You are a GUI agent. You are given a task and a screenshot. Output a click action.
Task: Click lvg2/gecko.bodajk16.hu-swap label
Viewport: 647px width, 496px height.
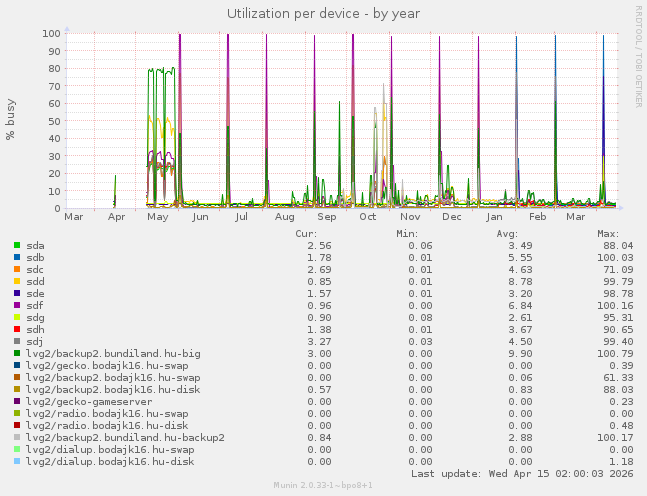[107, 366]
